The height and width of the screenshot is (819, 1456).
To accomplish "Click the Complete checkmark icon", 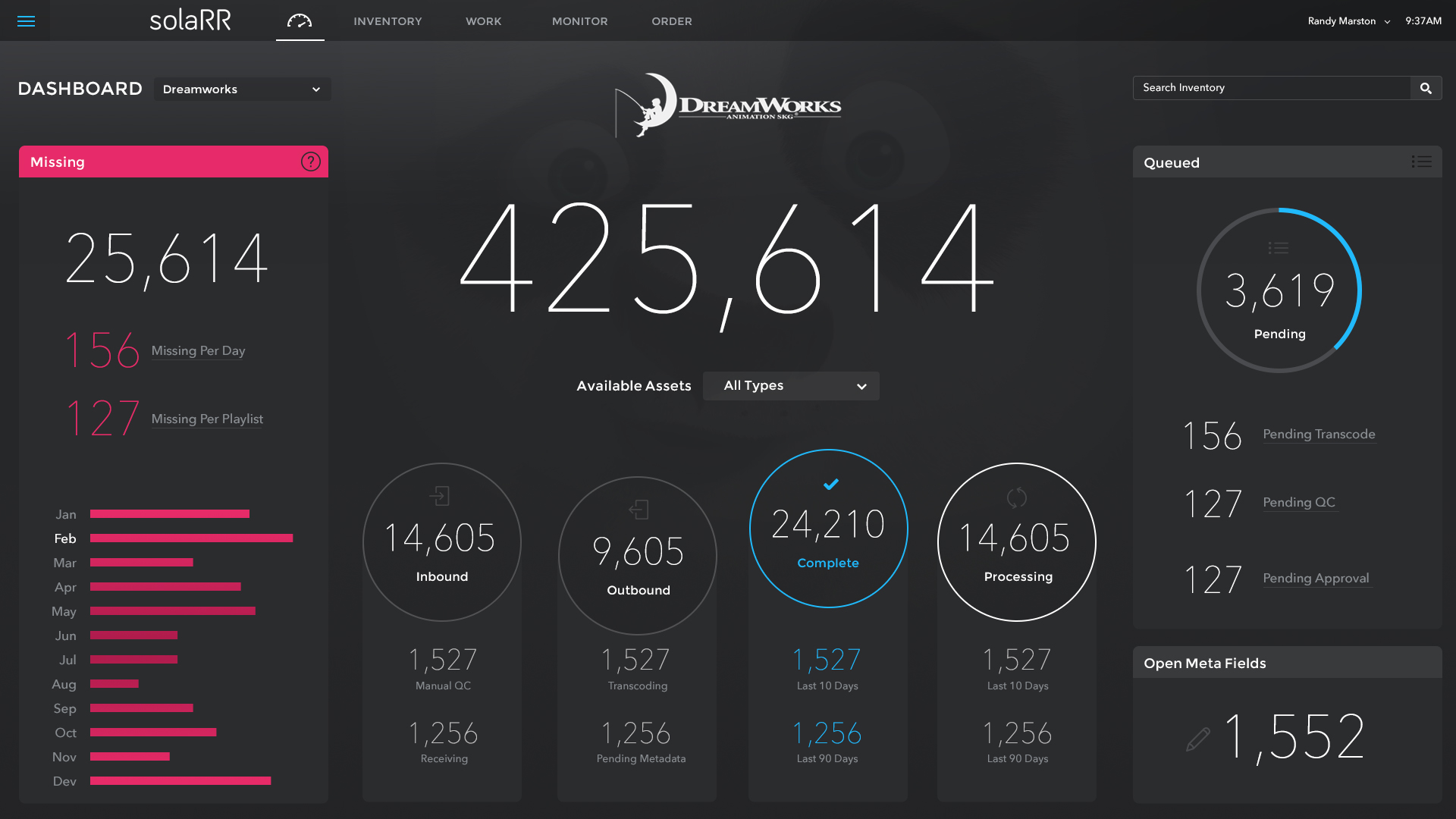I will [x=831, y=484].
